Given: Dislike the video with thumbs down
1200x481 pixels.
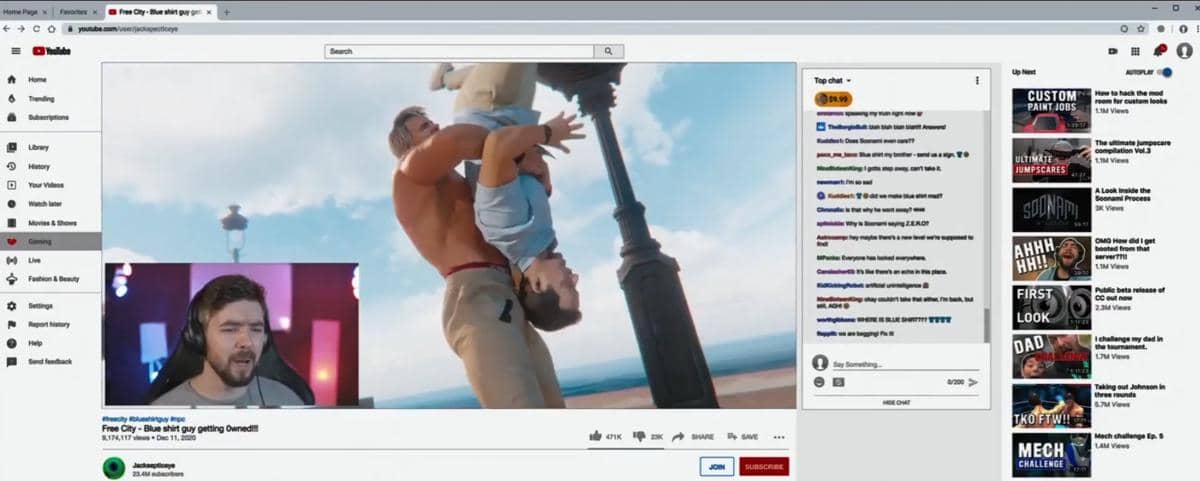Looking at the screenshot, I should coord(639,436).
